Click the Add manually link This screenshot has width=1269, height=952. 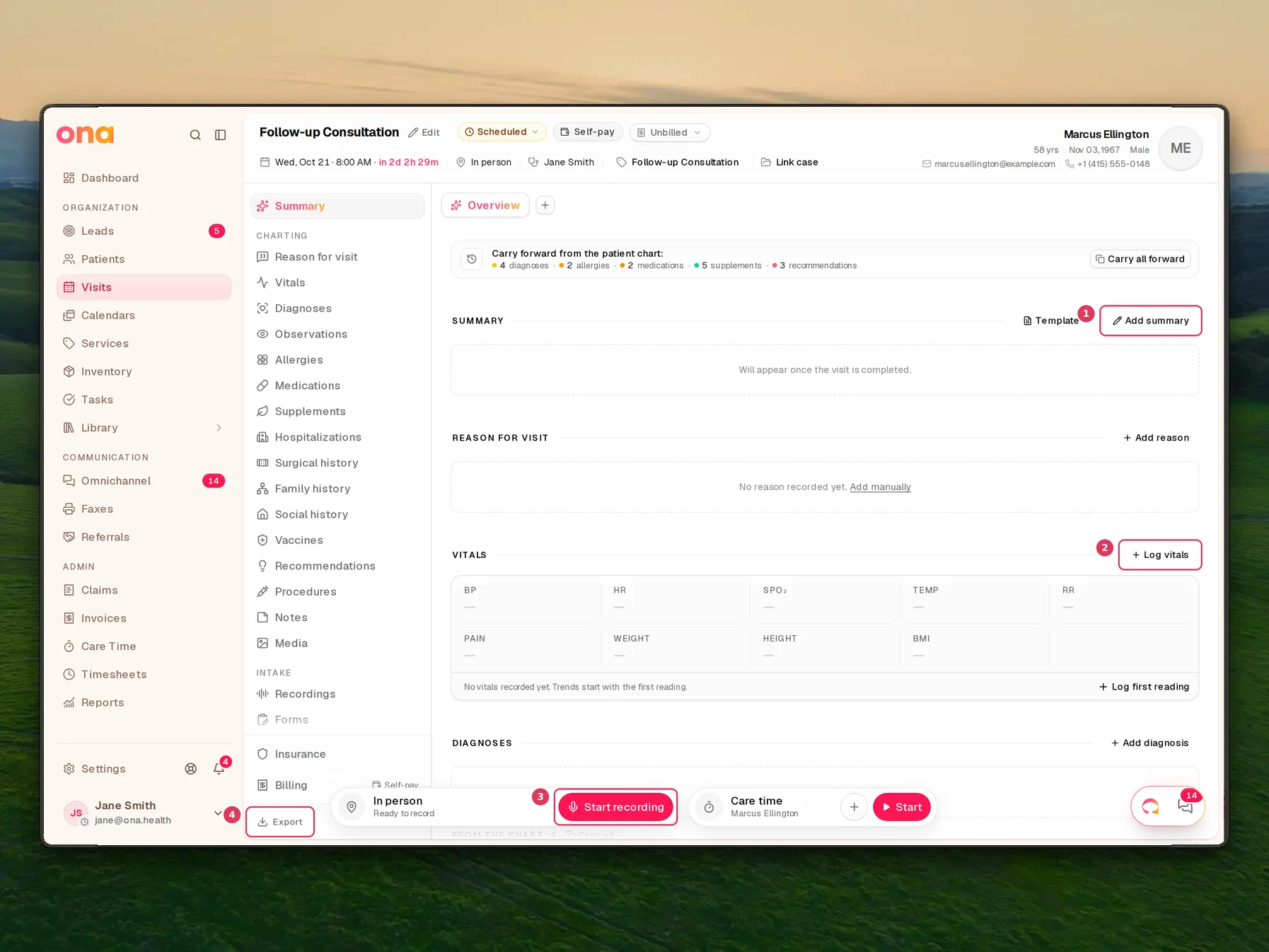880,487
